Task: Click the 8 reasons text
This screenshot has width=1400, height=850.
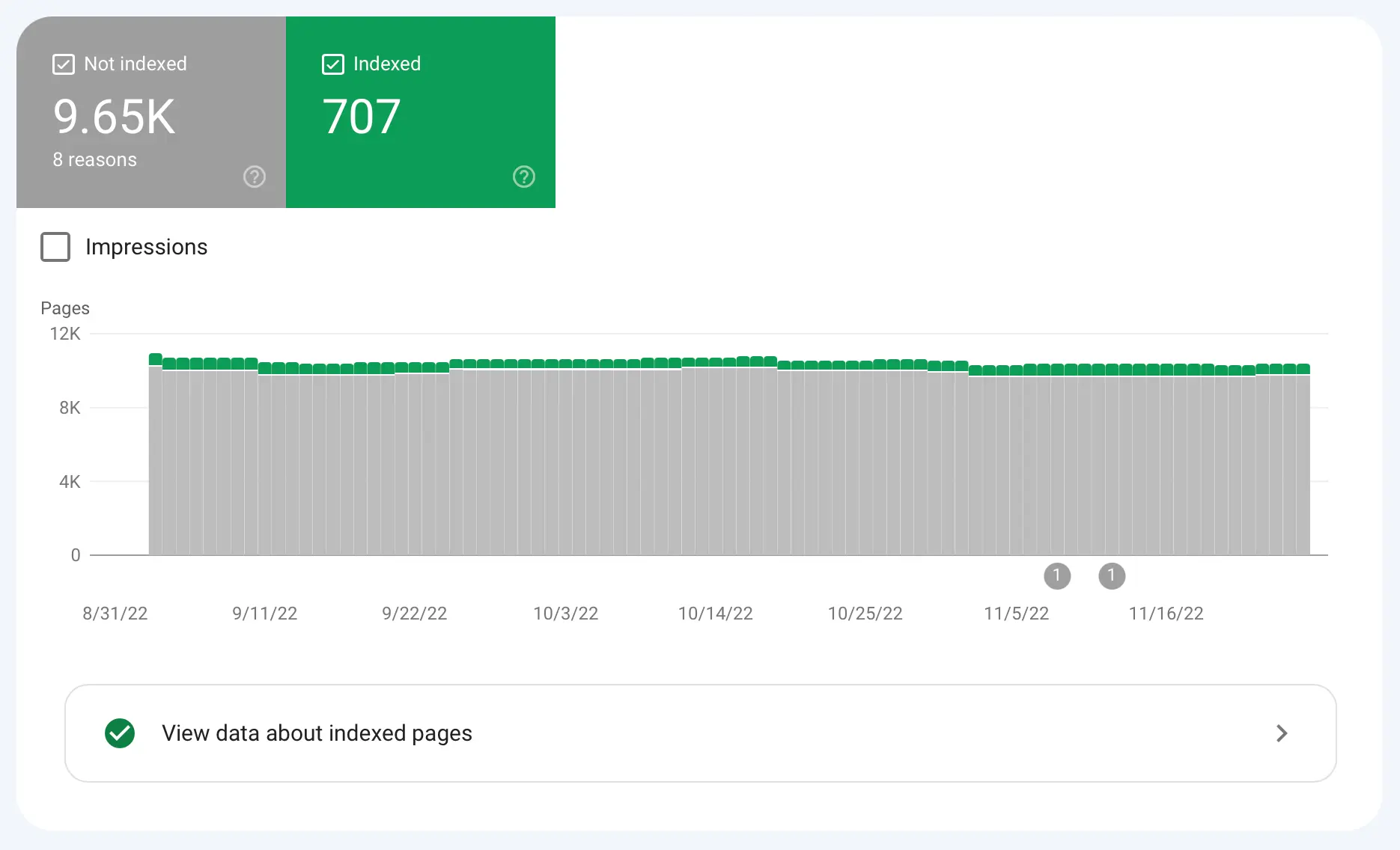Action: coord(95,160)
